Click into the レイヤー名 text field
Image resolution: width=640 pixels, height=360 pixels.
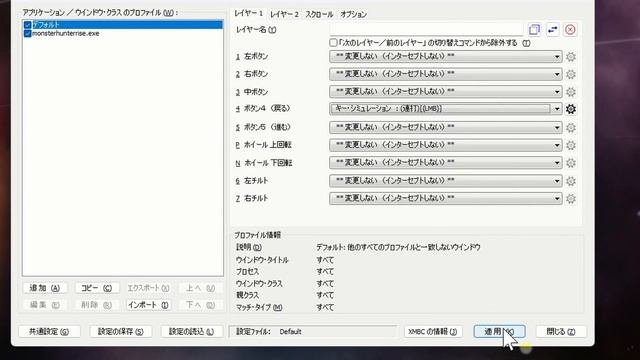[427, 29]
